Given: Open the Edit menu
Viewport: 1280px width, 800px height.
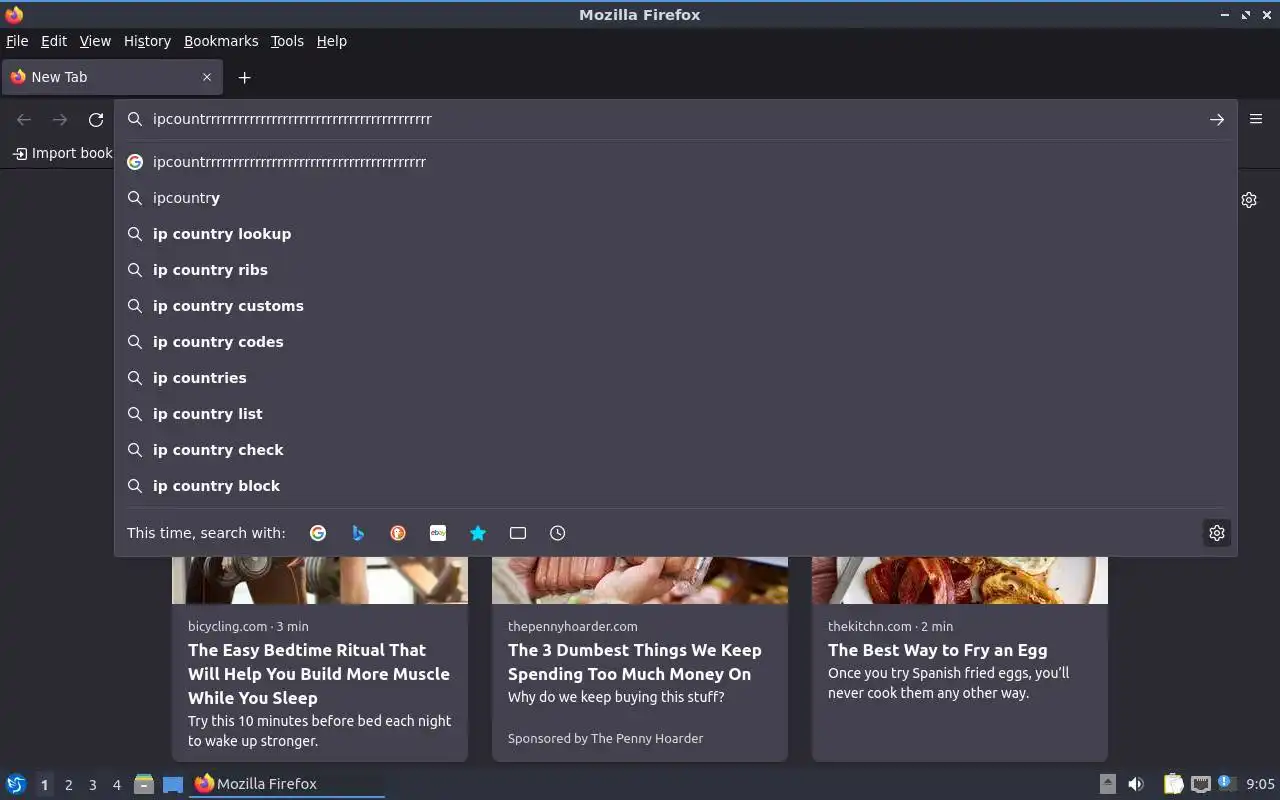Looking at the screenshot, I should pos(54,41).
